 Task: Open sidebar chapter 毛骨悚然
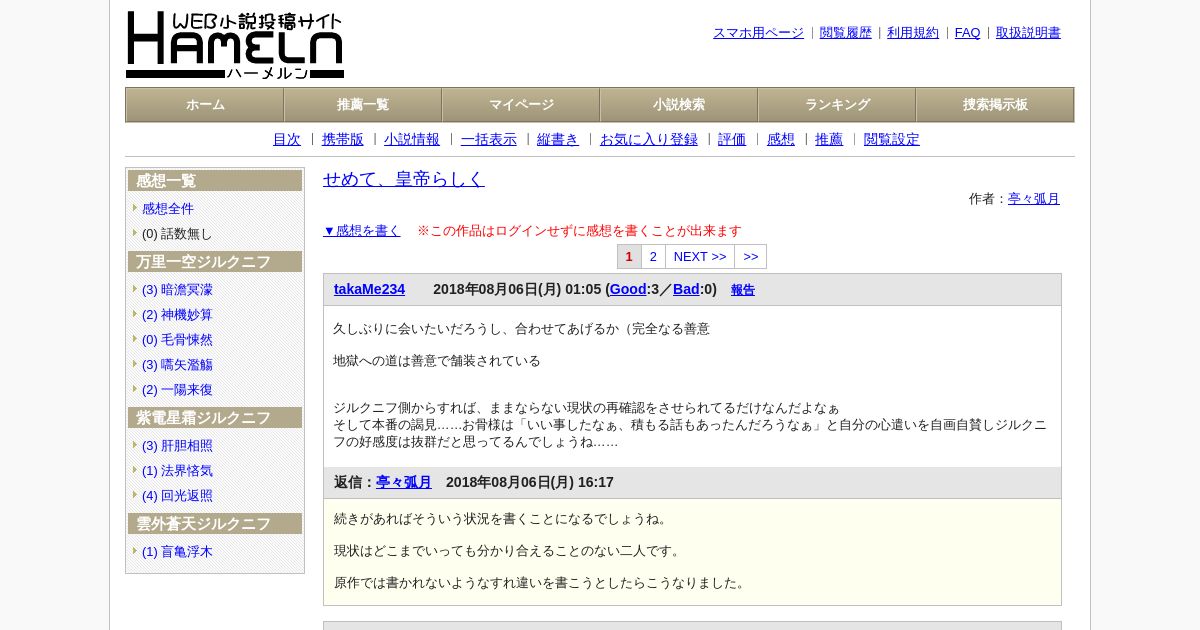(x=177, y=340)
